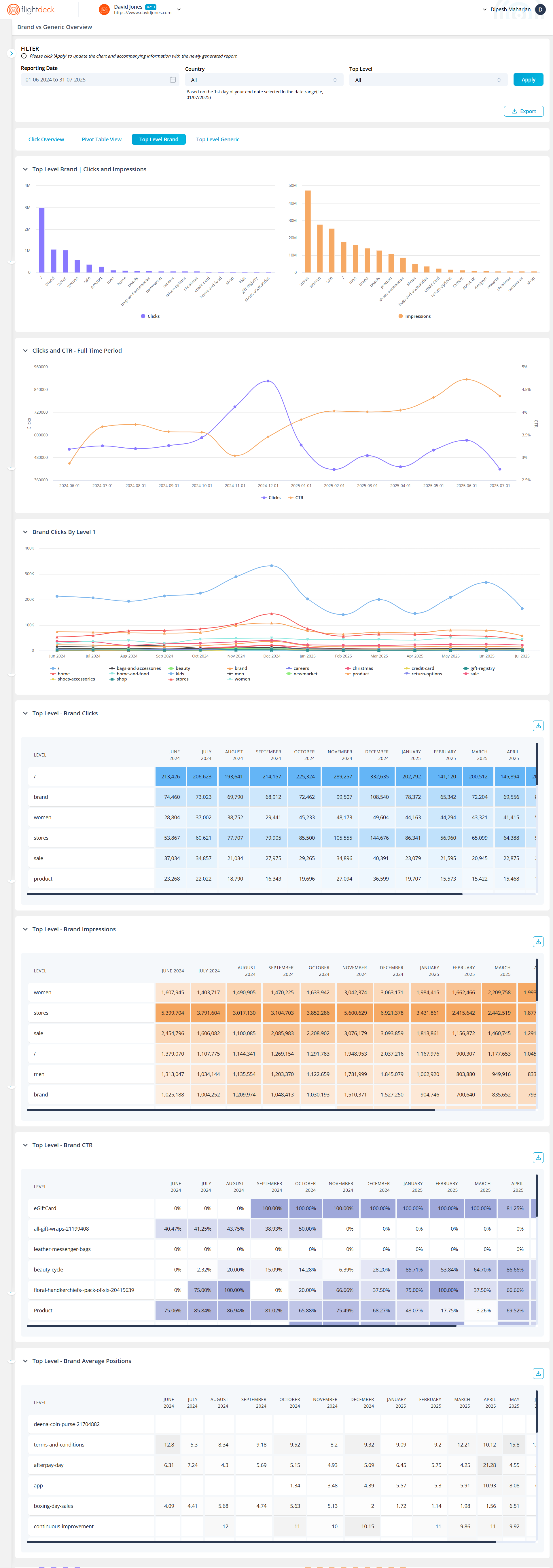Click the stores row in Brand Clicks table
Screen dimensions: 553x1568
[x=281, y=838]
